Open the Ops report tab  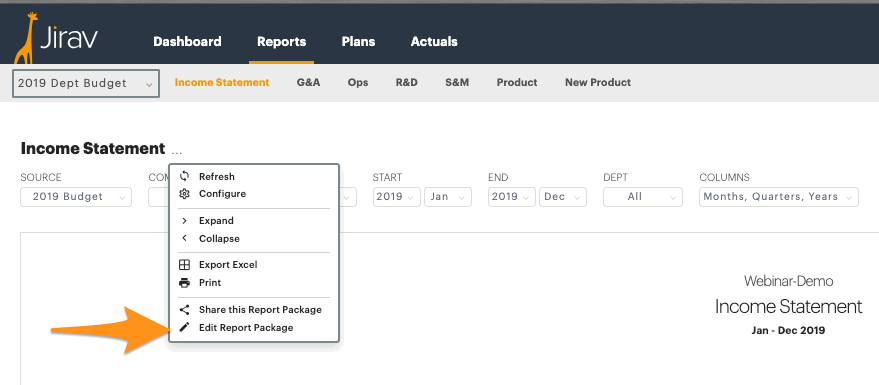click(358, 82)
